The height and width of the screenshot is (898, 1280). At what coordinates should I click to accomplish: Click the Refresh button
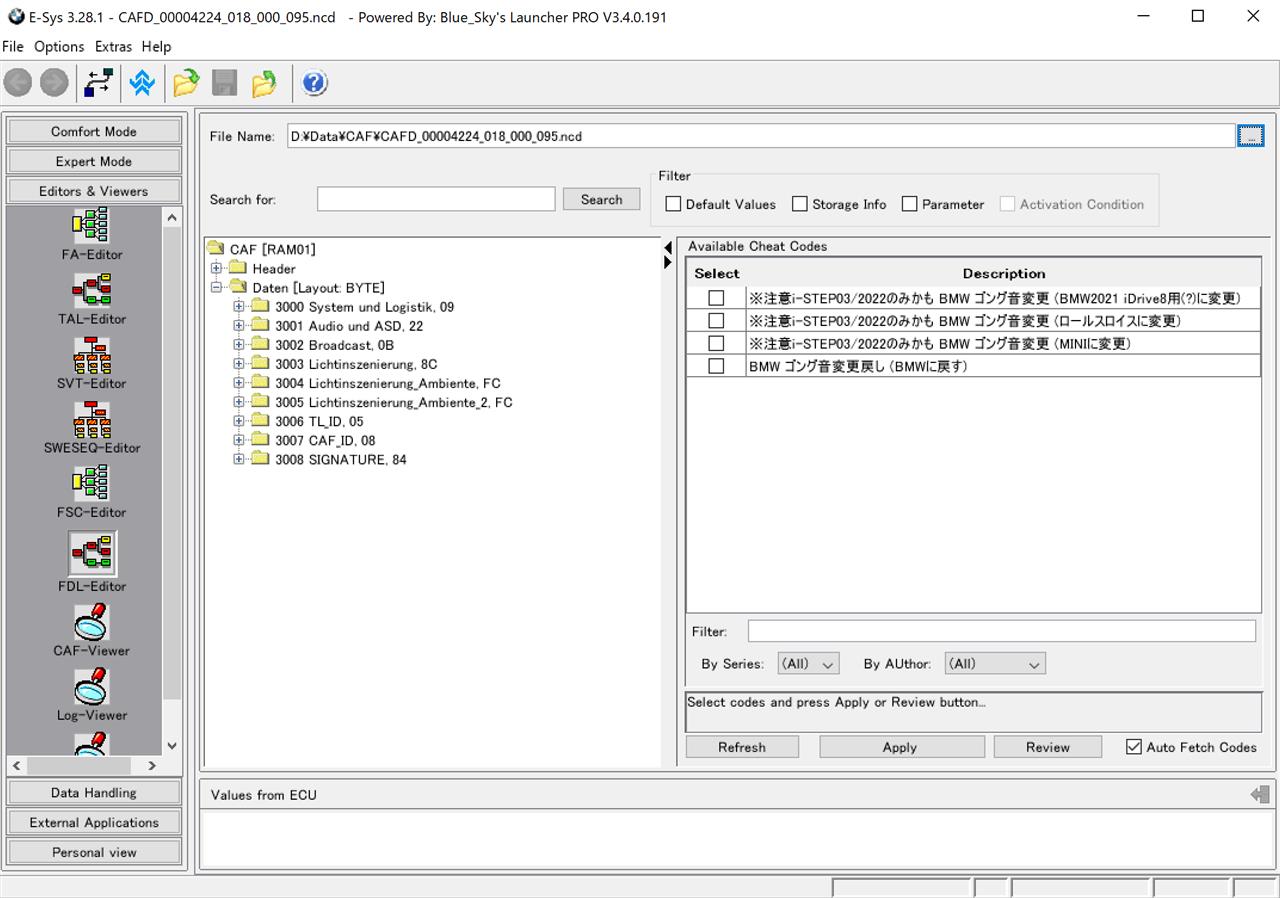click(742, 747)
